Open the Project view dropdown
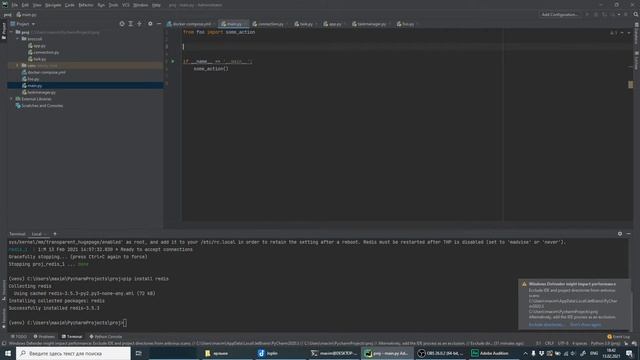This screenshot has width=640, height=360. (x=23, y=24)
